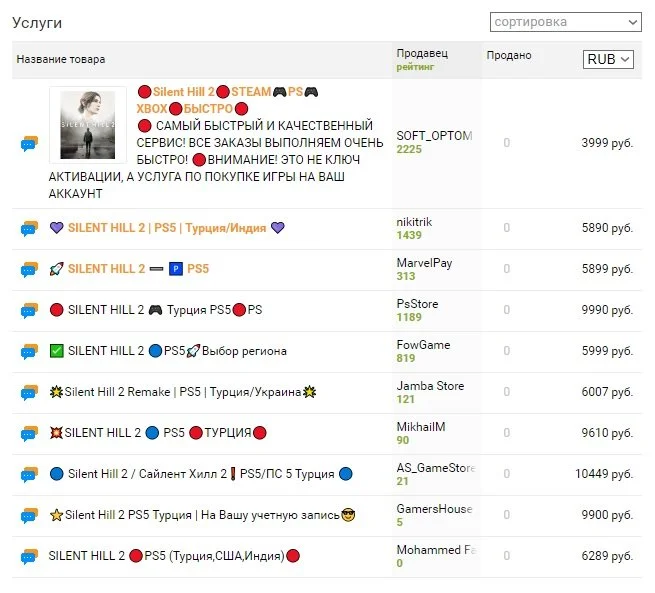
Task: Sort by Продано column header
Action: 509,55
